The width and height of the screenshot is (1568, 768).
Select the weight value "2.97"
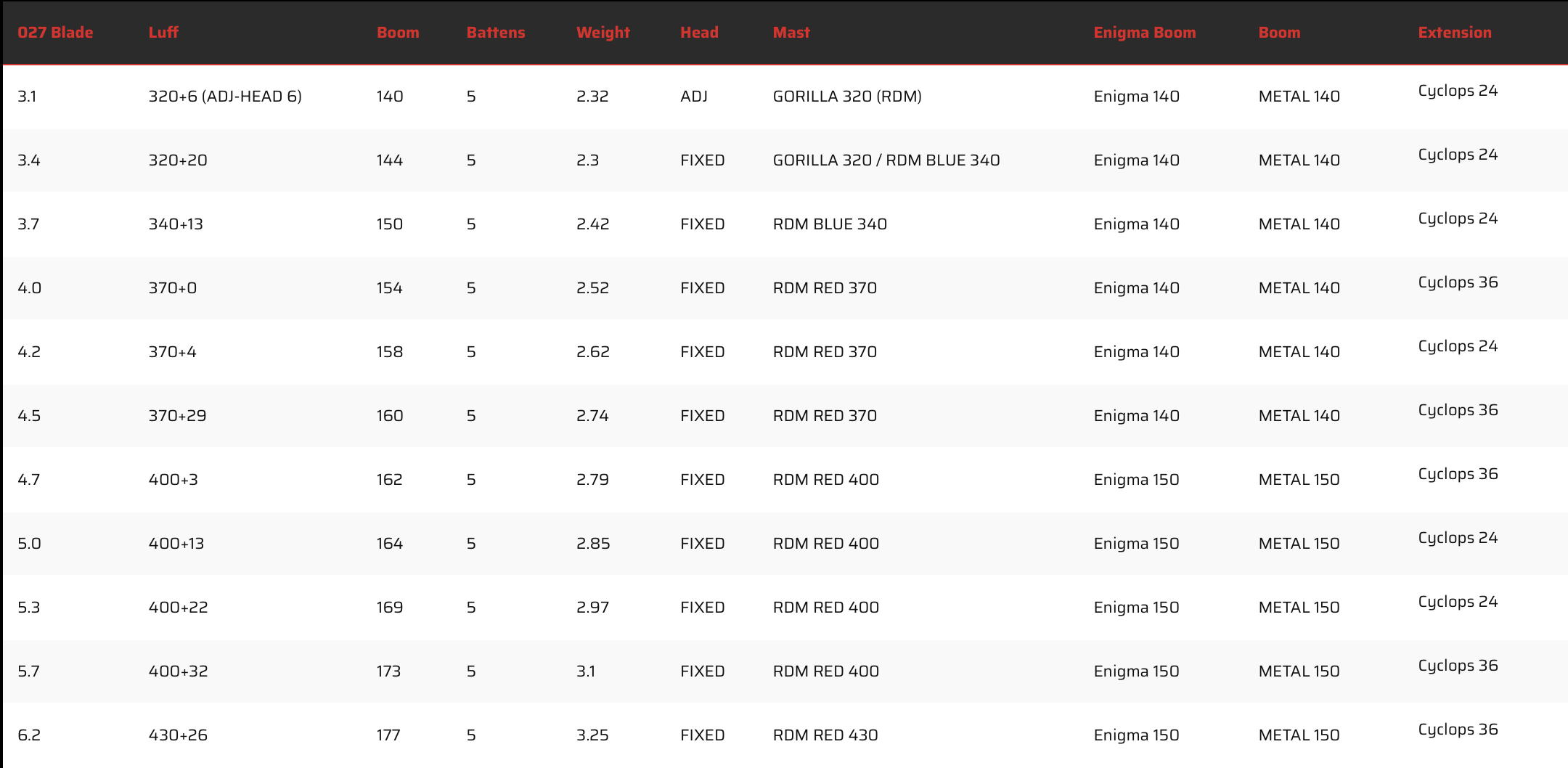(592, 608)
